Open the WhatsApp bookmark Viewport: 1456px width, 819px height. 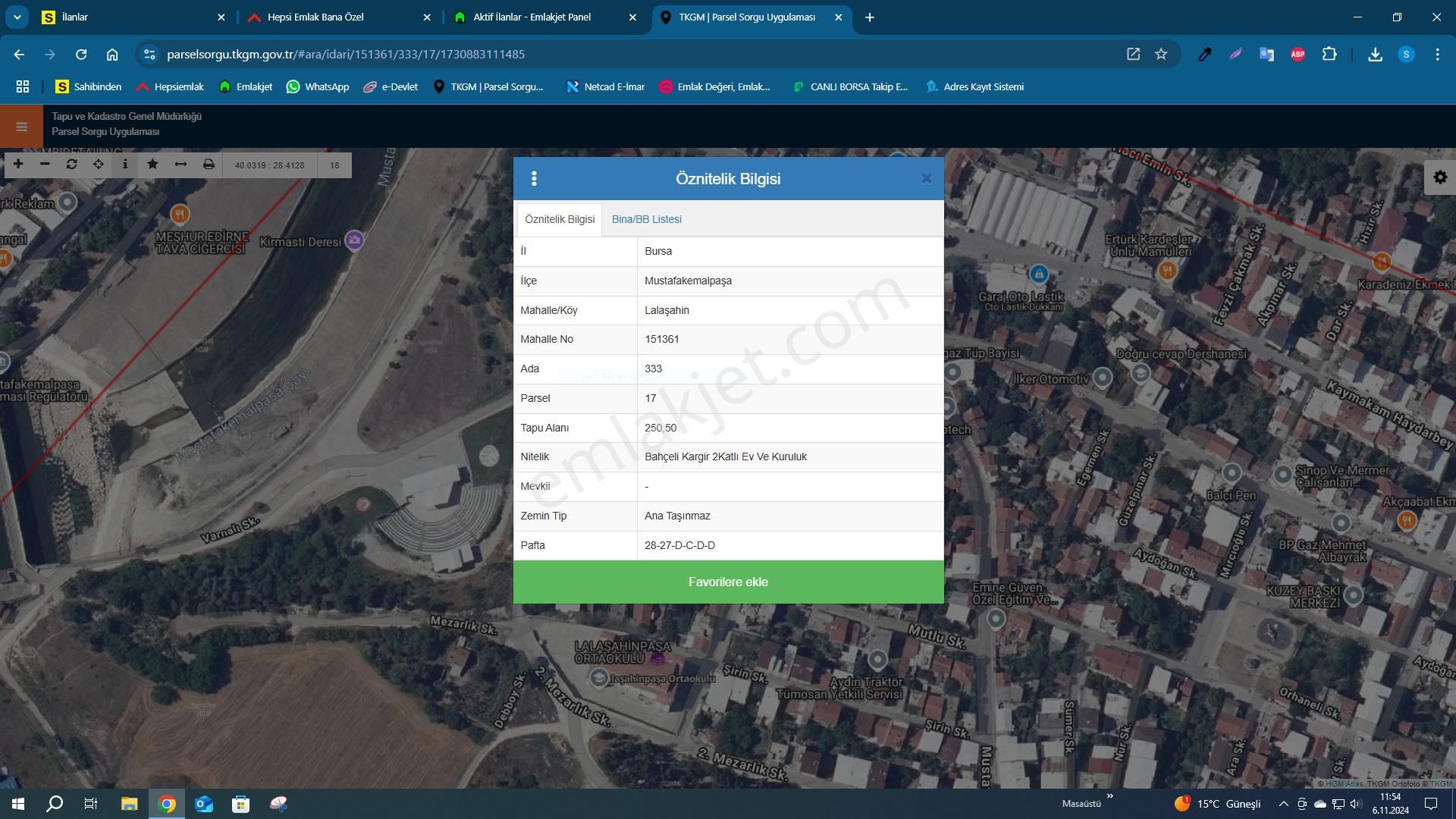(x=317, y=86)
